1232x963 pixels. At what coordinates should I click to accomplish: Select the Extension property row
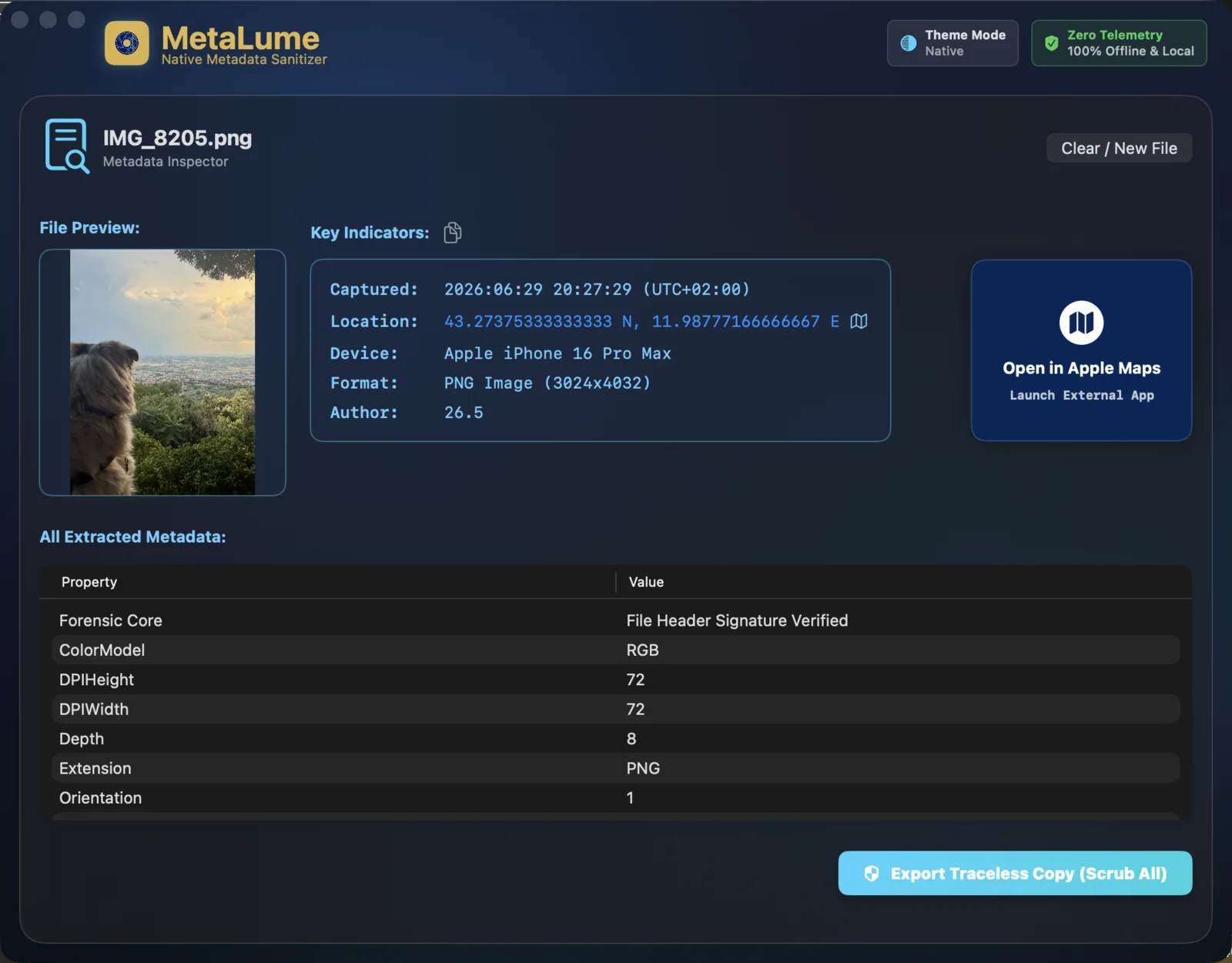coord(616,768)
